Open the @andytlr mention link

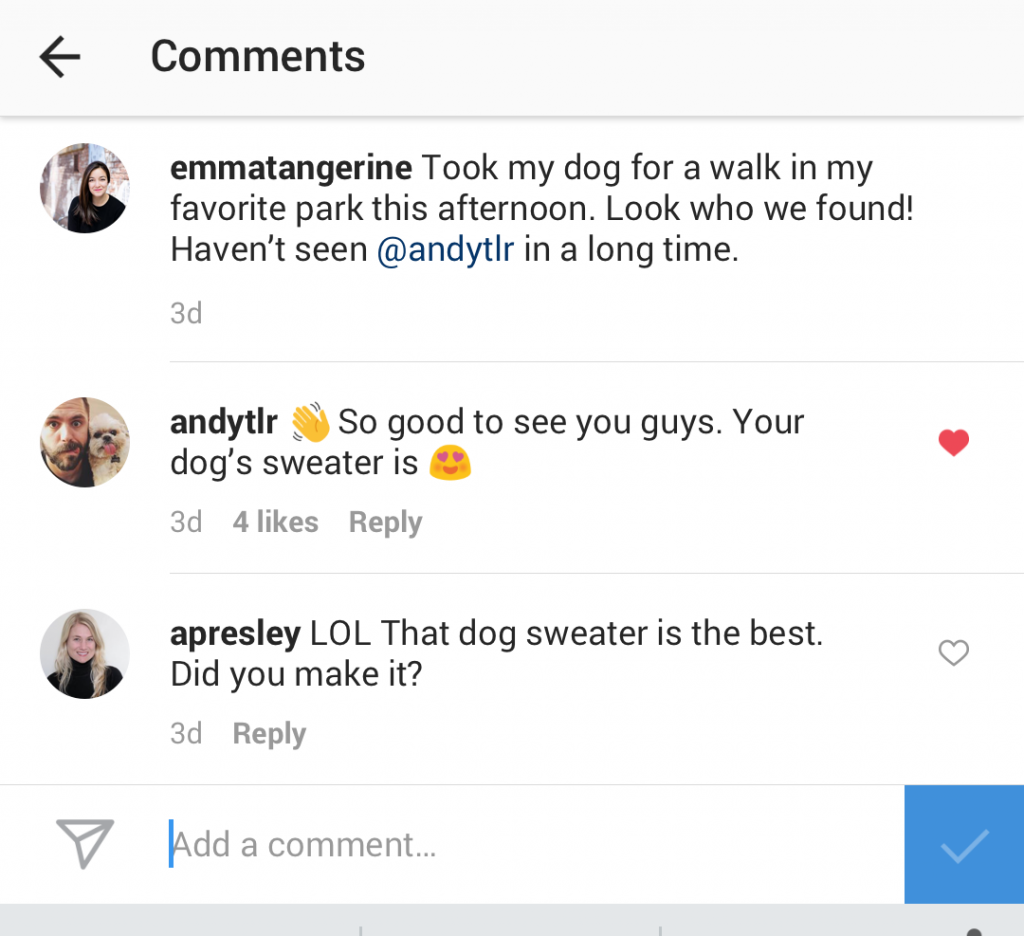(446, 249)
